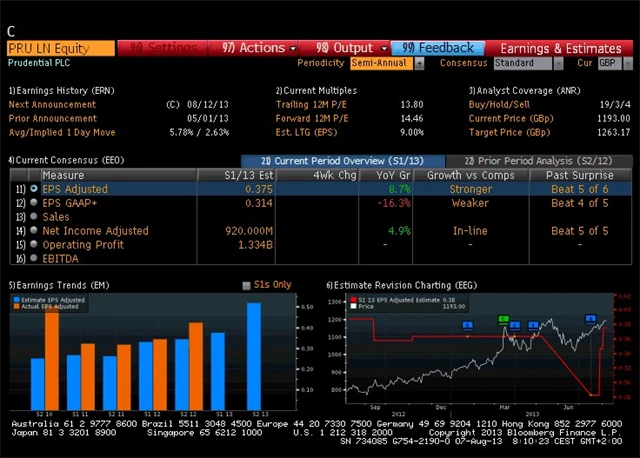Click the Est. LTG value 9.00%

[x=412, y=132]
